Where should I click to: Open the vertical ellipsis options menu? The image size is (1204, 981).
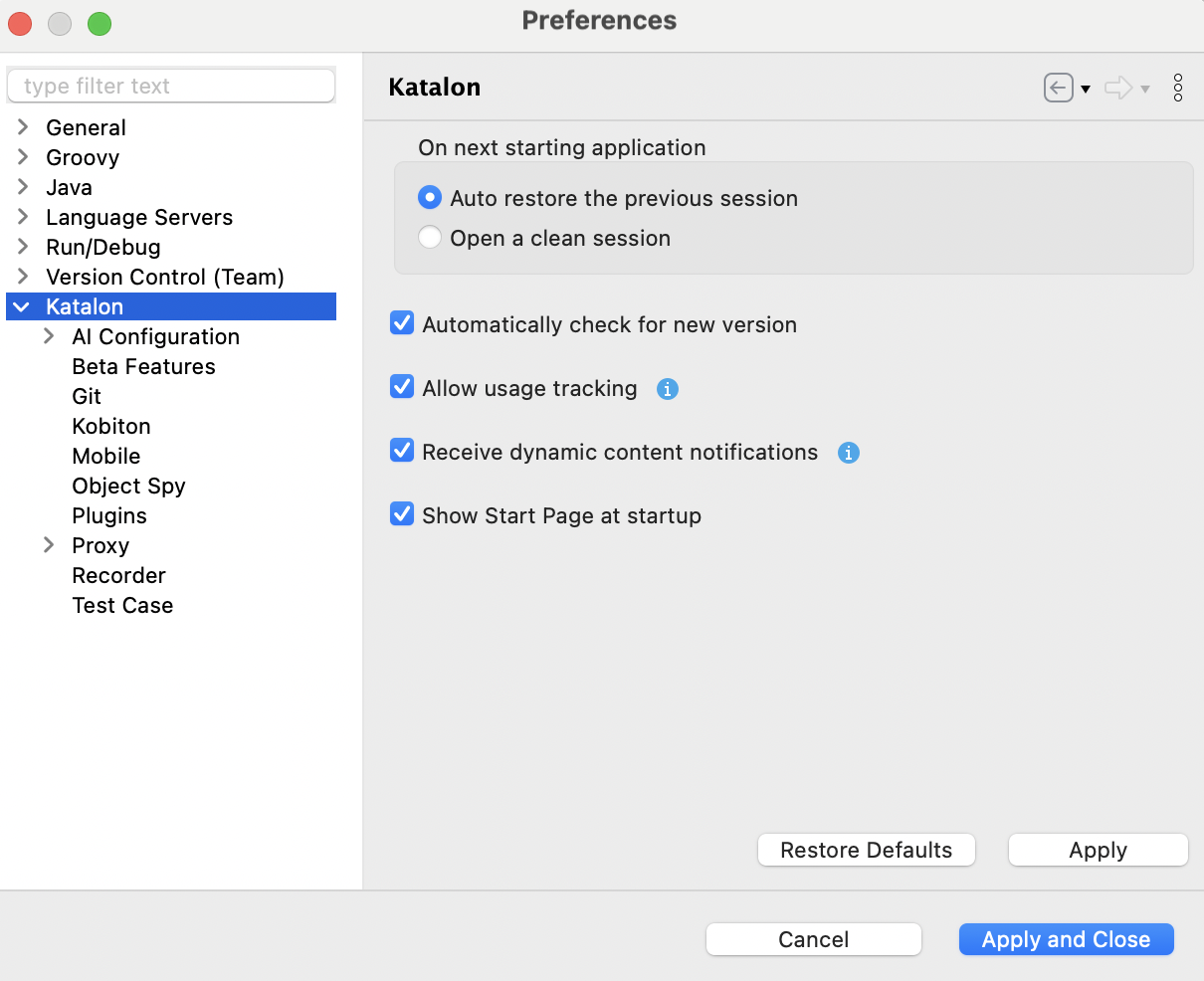point(1177,88)
